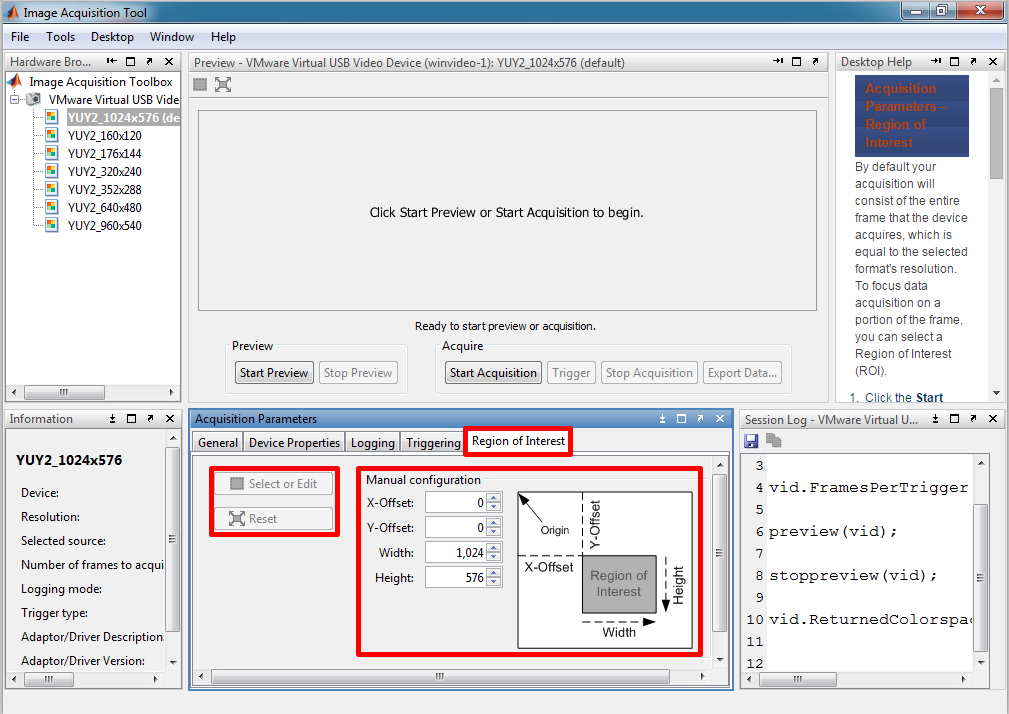This screenshot has height=714, width=1009.
Task: Click Acquisition Parameters horizontal scrollbar
Action: [440, 677]
